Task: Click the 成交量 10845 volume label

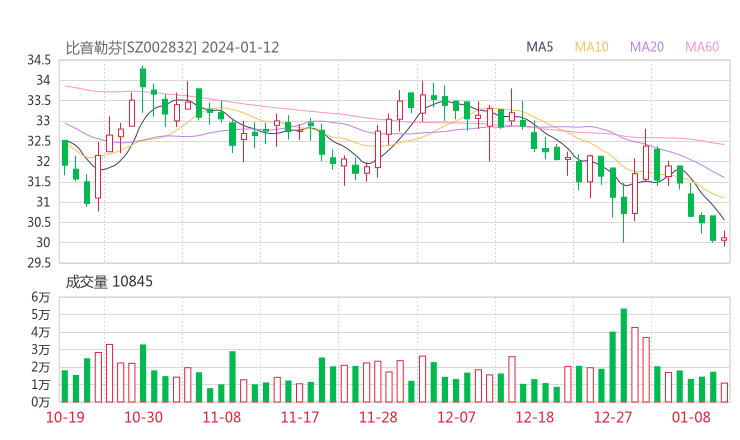Action: click(109, 281)
